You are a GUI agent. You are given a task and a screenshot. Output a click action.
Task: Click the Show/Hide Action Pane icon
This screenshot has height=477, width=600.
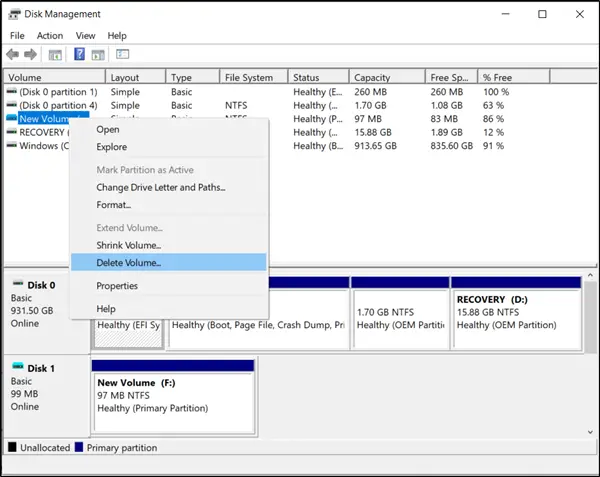(99, 54)
